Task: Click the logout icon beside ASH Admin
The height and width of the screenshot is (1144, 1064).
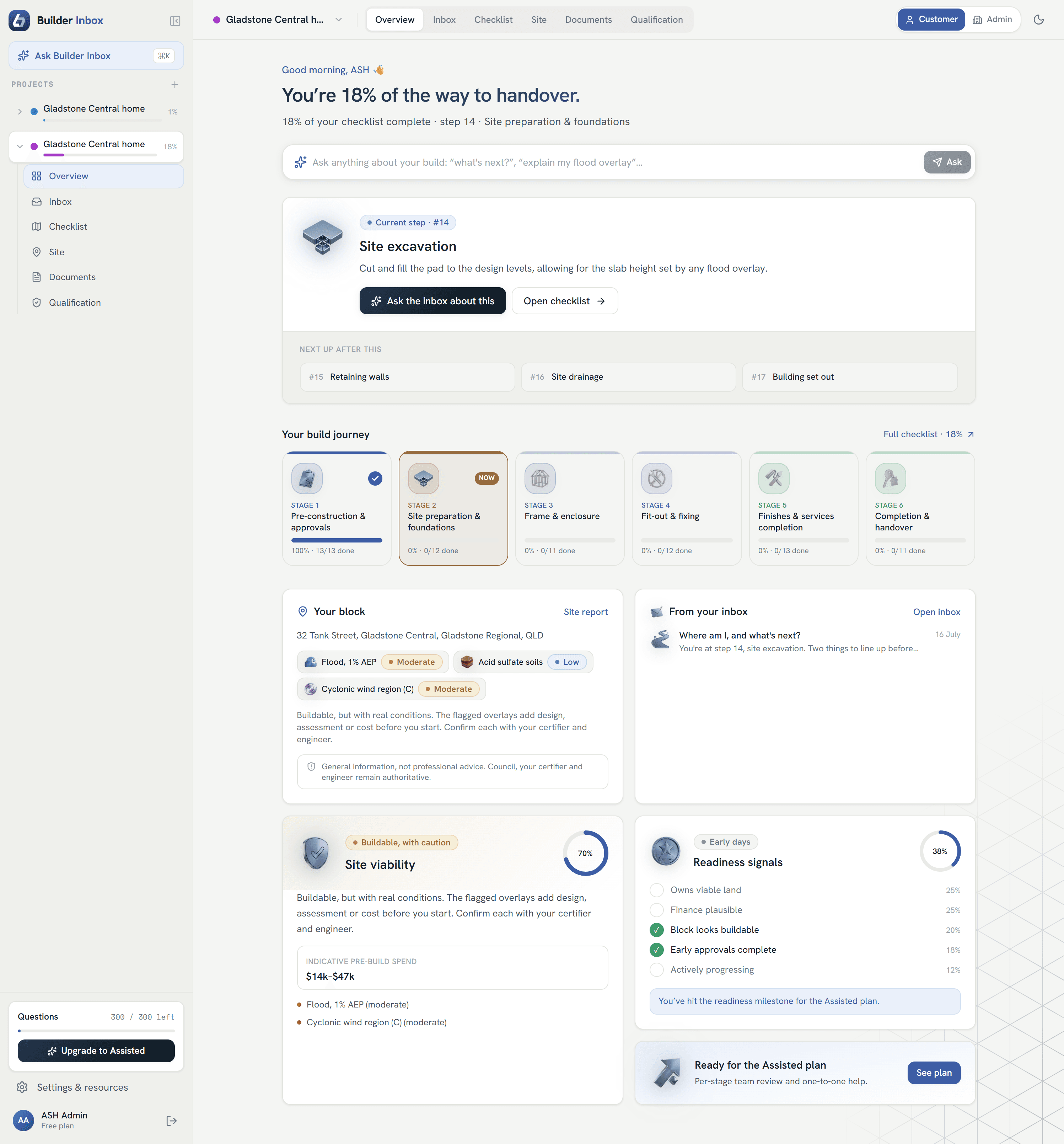Action: (171, 1121)
